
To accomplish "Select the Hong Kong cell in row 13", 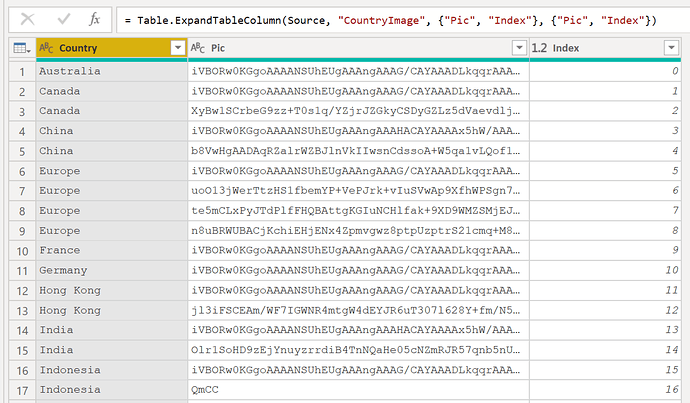I will pyautogui.click(x=112, y=311).
